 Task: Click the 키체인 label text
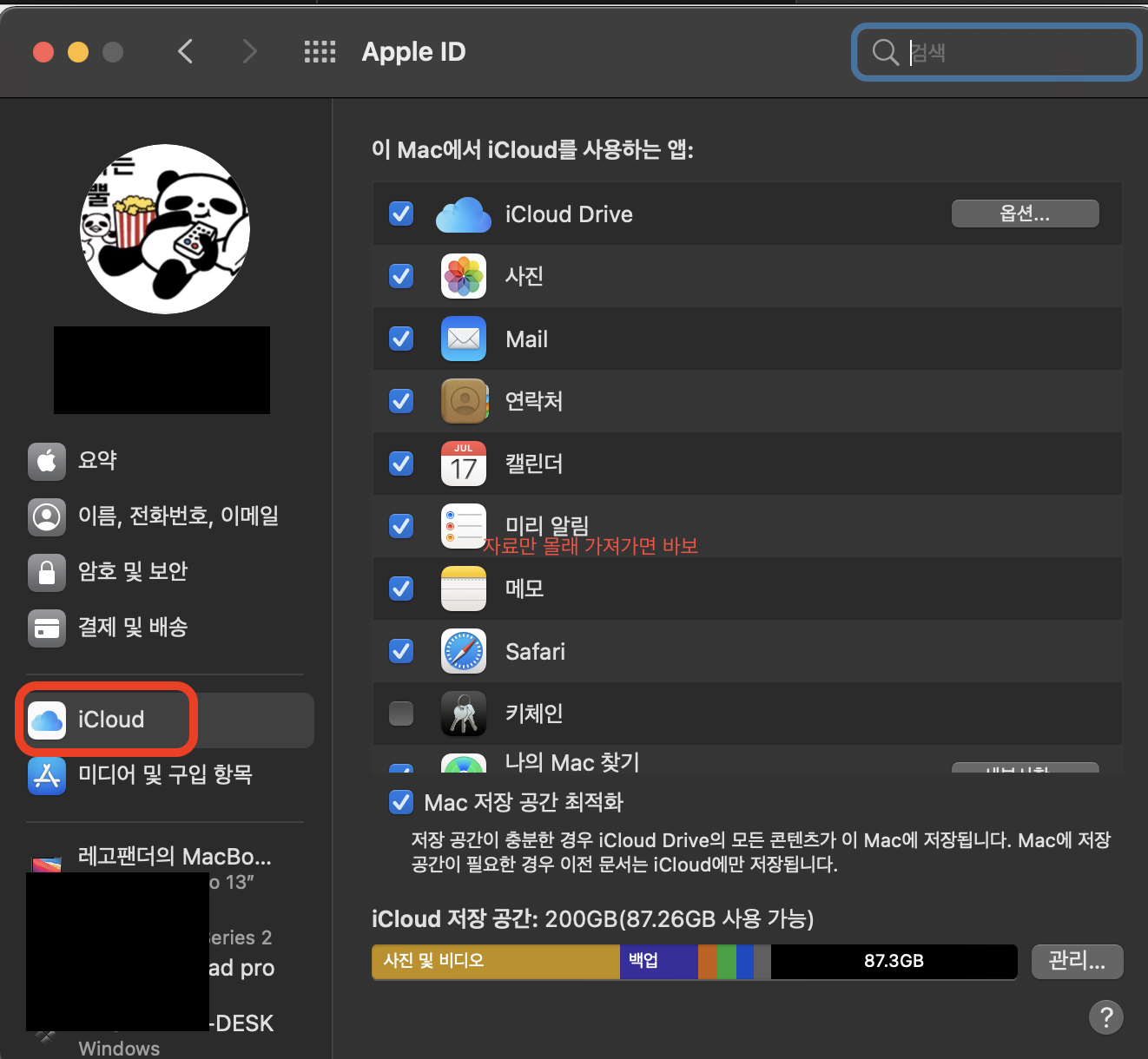tap(534, 714)
